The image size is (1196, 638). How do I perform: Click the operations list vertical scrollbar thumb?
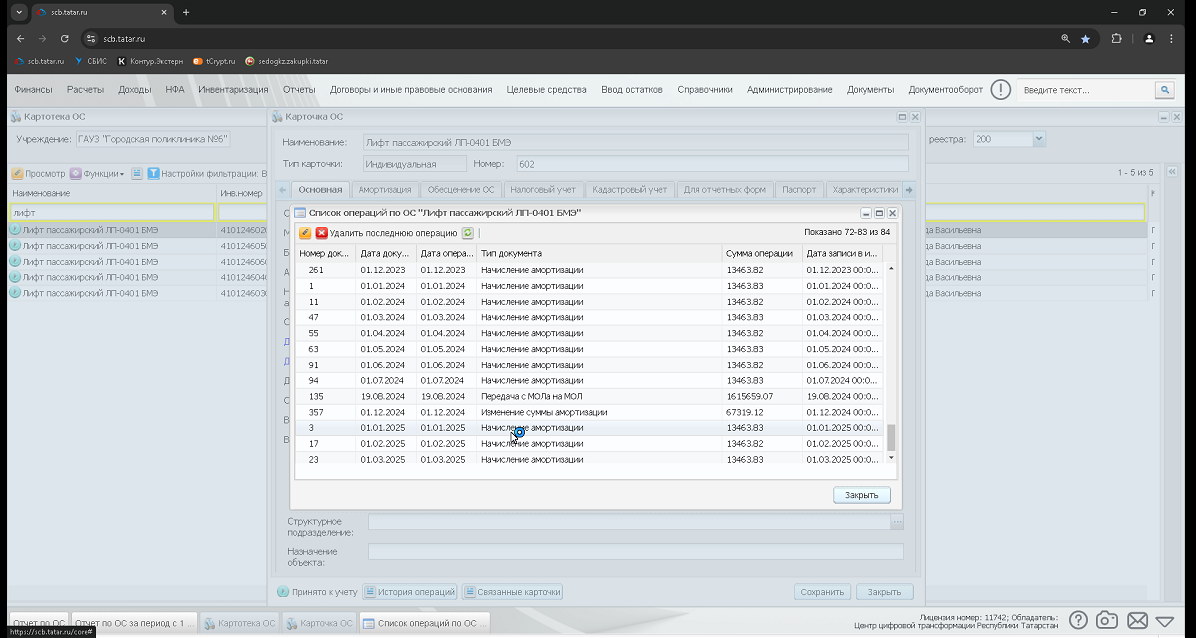(890, 437)
